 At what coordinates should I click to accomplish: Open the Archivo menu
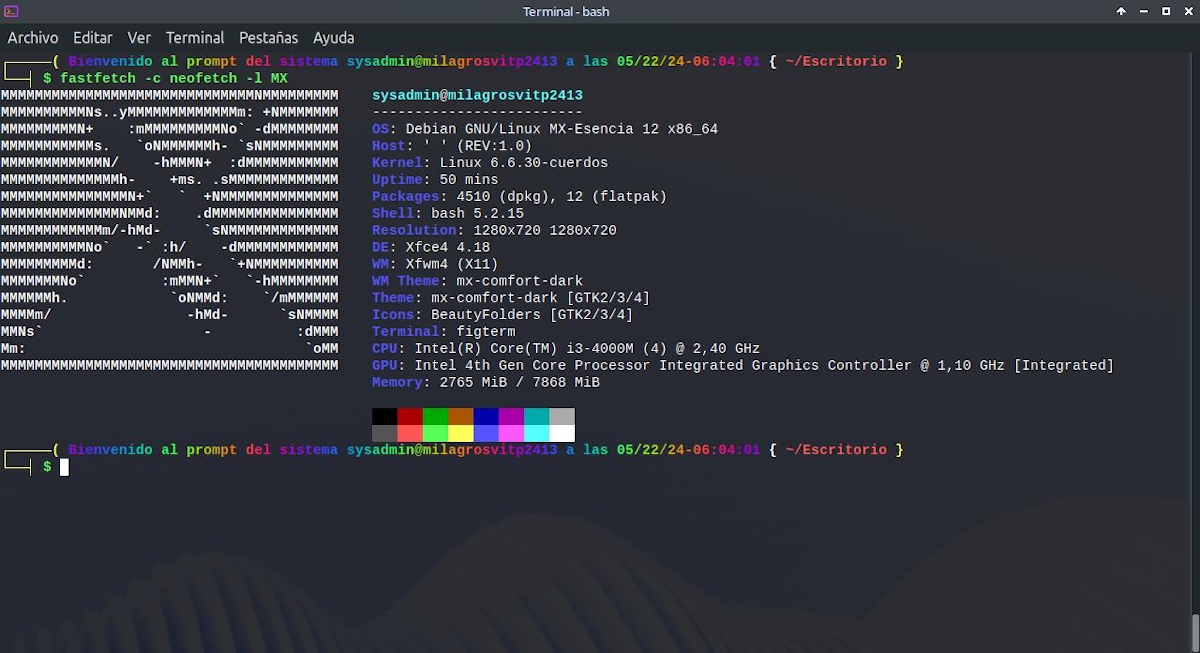tap(33, 37)
